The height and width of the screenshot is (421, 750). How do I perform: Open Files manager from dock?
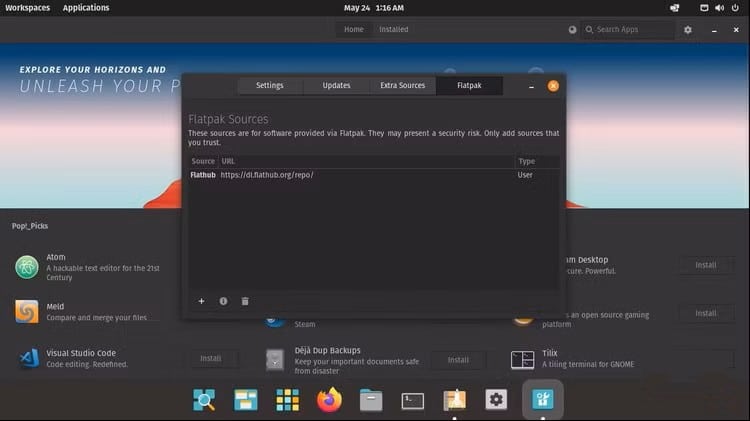point(371,400)
